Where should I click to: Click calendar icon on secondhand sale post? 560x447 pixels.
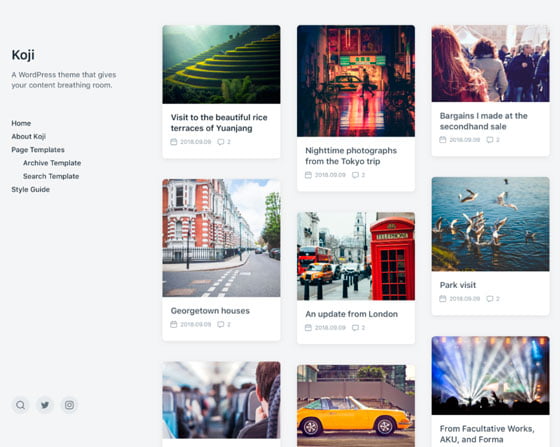coord(443,140)
